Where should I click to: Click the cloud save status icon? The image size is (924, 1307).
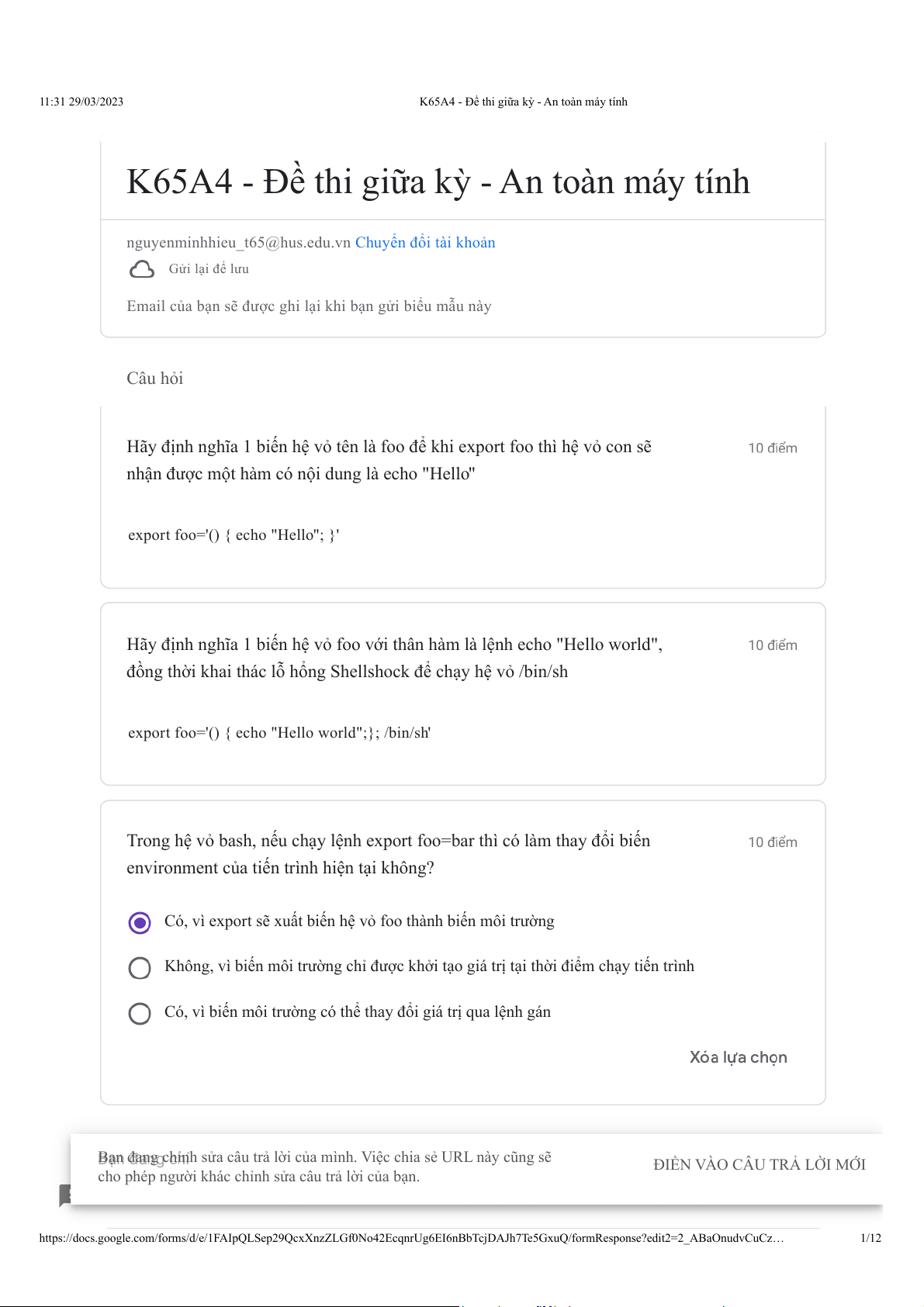141,269
